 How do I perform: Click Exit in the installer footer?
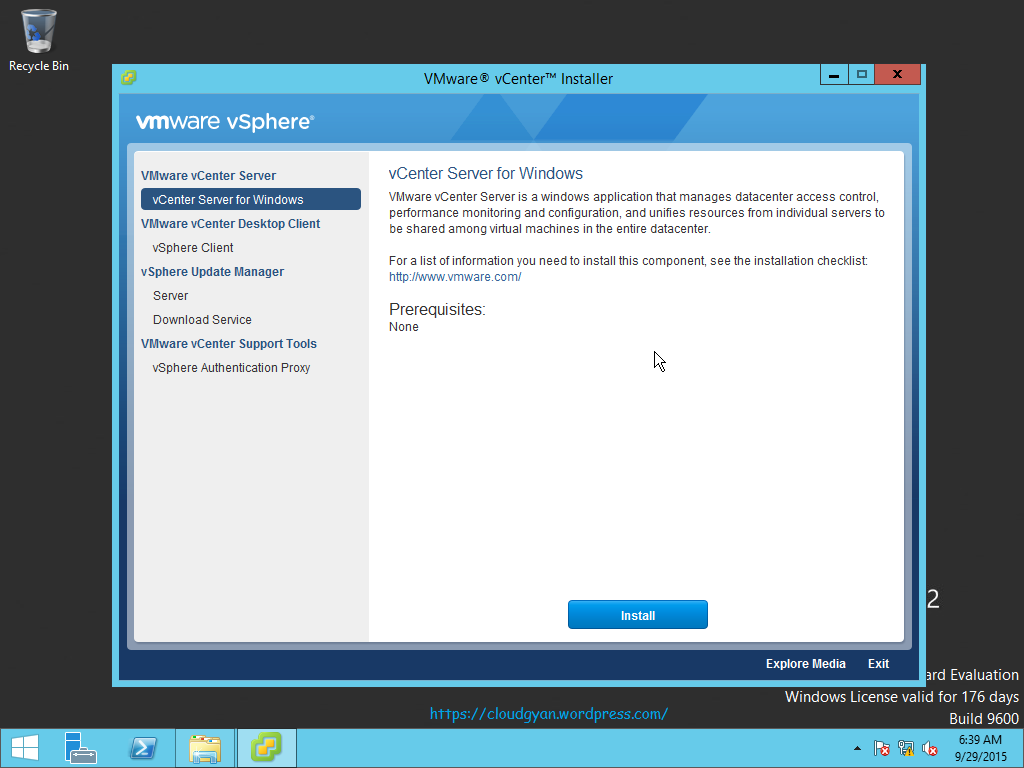point(878,664)
